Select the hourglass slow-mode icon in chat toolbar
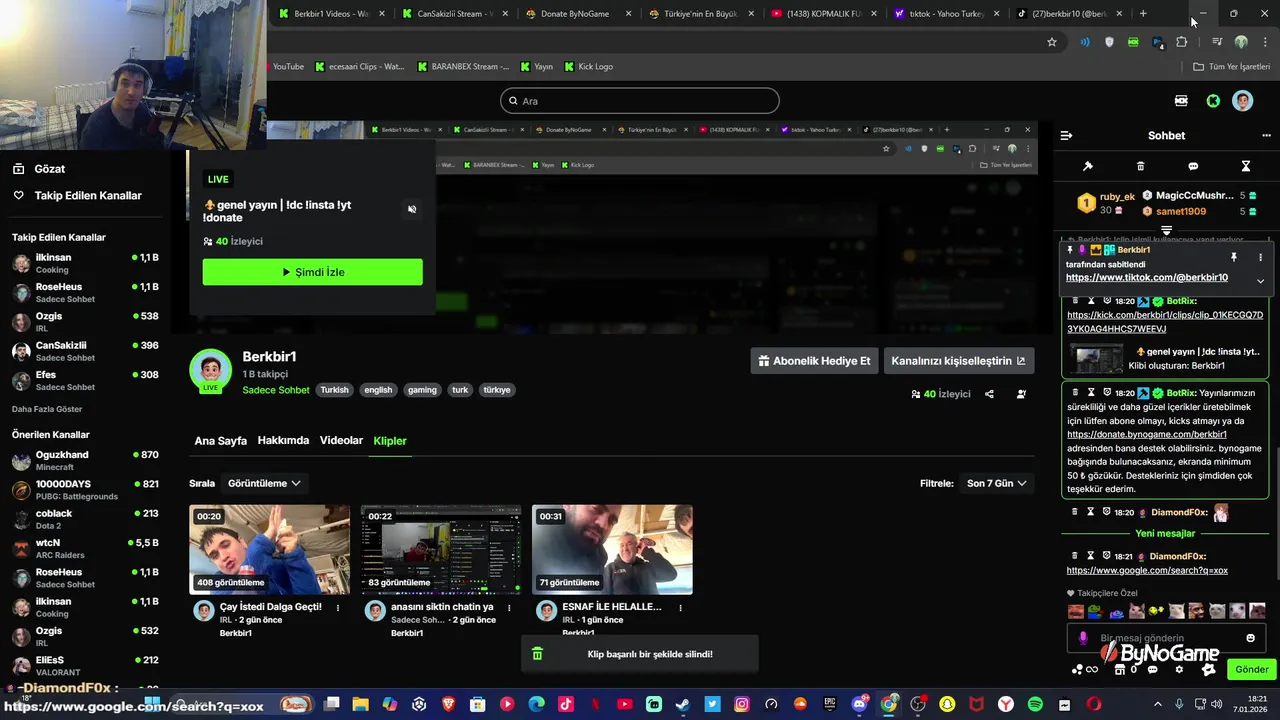This screenshot has height=720, width=1280. (1246, 166)
